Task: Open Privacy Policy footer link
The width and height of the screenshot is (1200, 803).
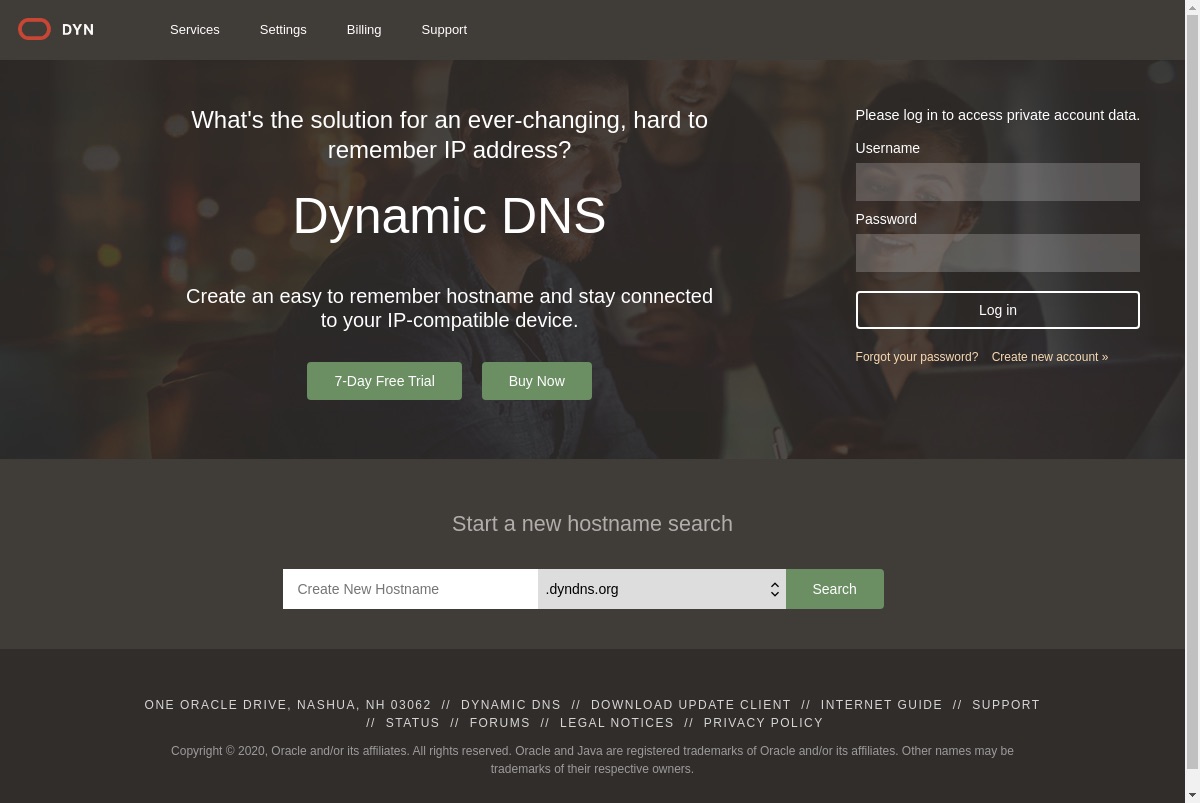Action: 763,723
